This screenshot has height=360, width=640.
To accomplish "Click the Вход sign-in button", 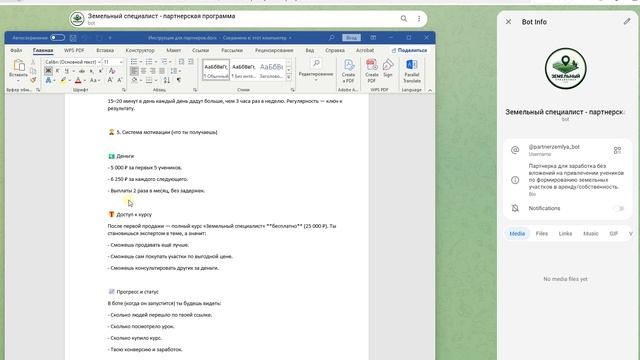I will pos(351,38).
